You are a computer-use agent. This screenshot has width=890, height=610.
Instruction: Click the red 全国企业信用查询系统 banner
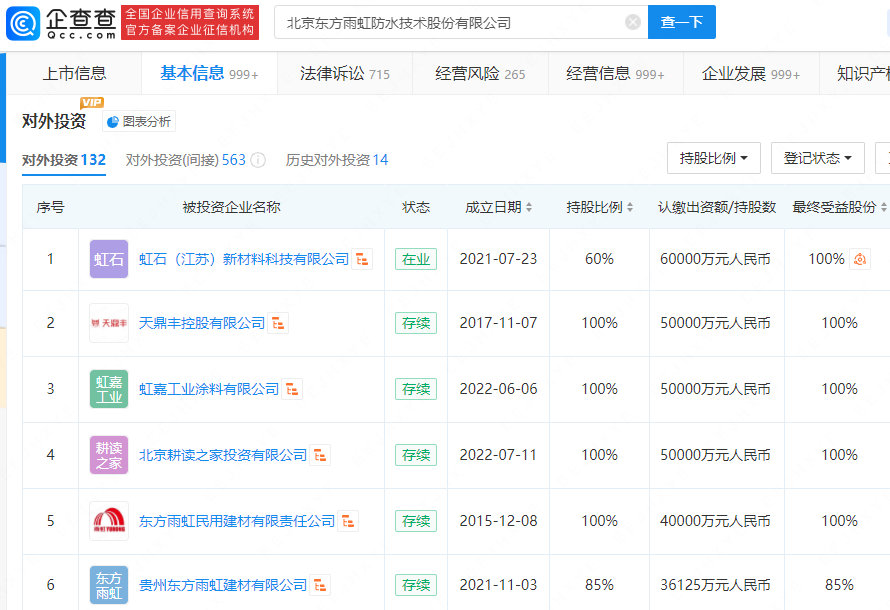(190, 23)
